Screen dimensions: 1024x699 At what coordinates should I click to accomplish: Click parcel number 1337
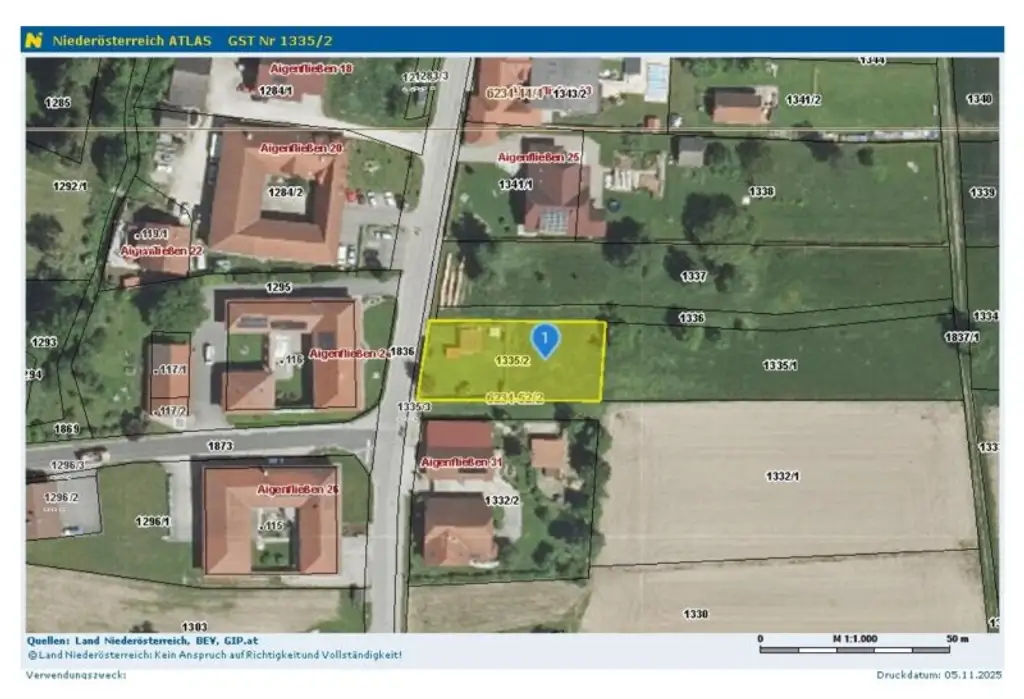tap(693, 276)
